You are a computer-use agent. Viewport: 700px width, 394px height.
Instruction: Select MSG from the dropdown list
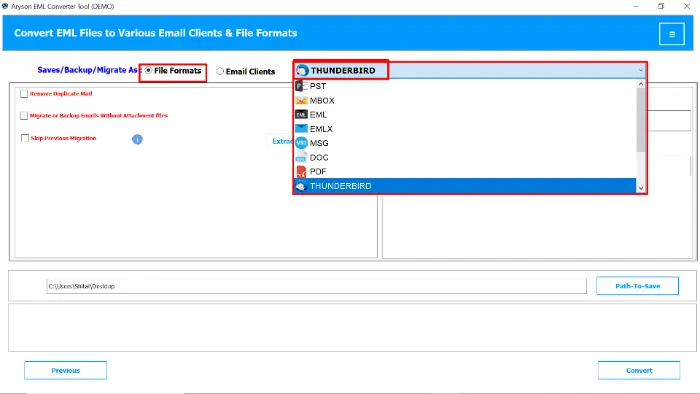(x=465, y=143)
